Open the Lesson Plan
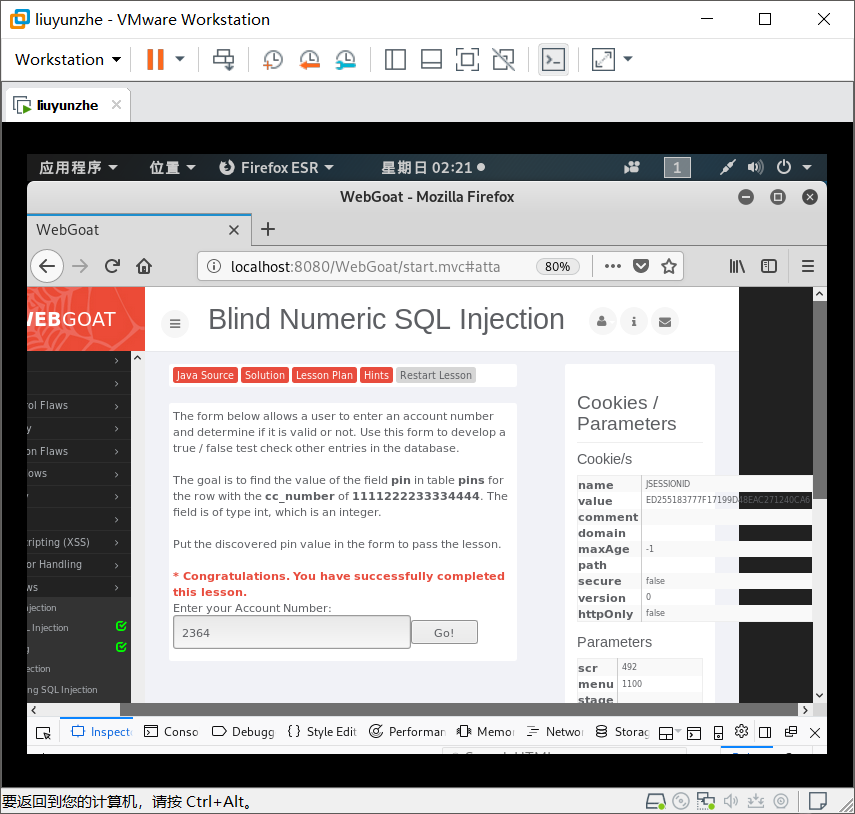Image resolution: width=855 pixels, height=814 pixels. click(324, 375)
